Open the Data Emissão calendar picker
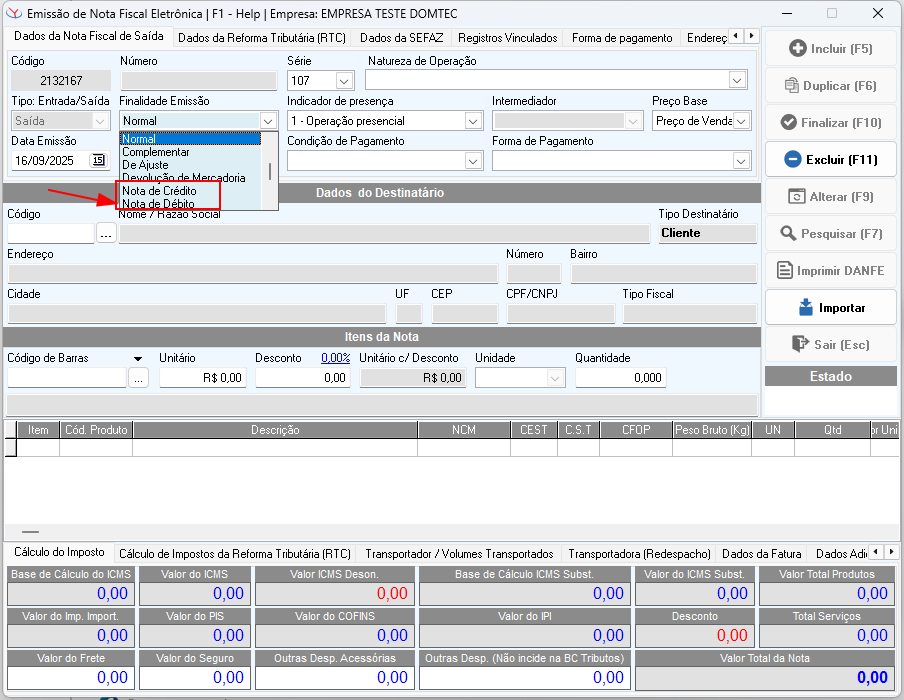The width and height of the screenshot is (904, 700). tap(98, 160)
